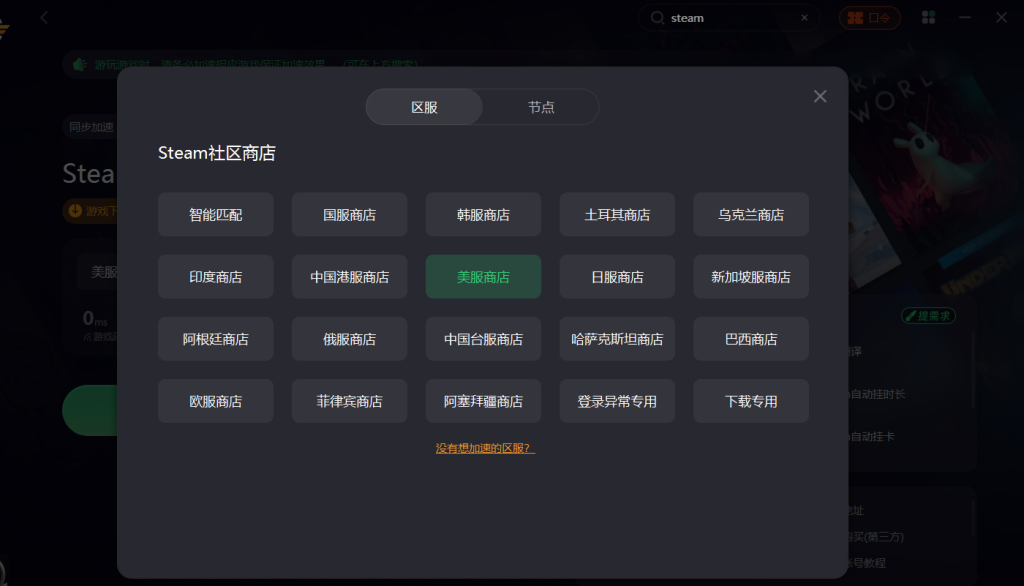Viewport: 1024px width, 586px height.
Task: Choose the 乌克兰商店 region
Action: (751, 214)
